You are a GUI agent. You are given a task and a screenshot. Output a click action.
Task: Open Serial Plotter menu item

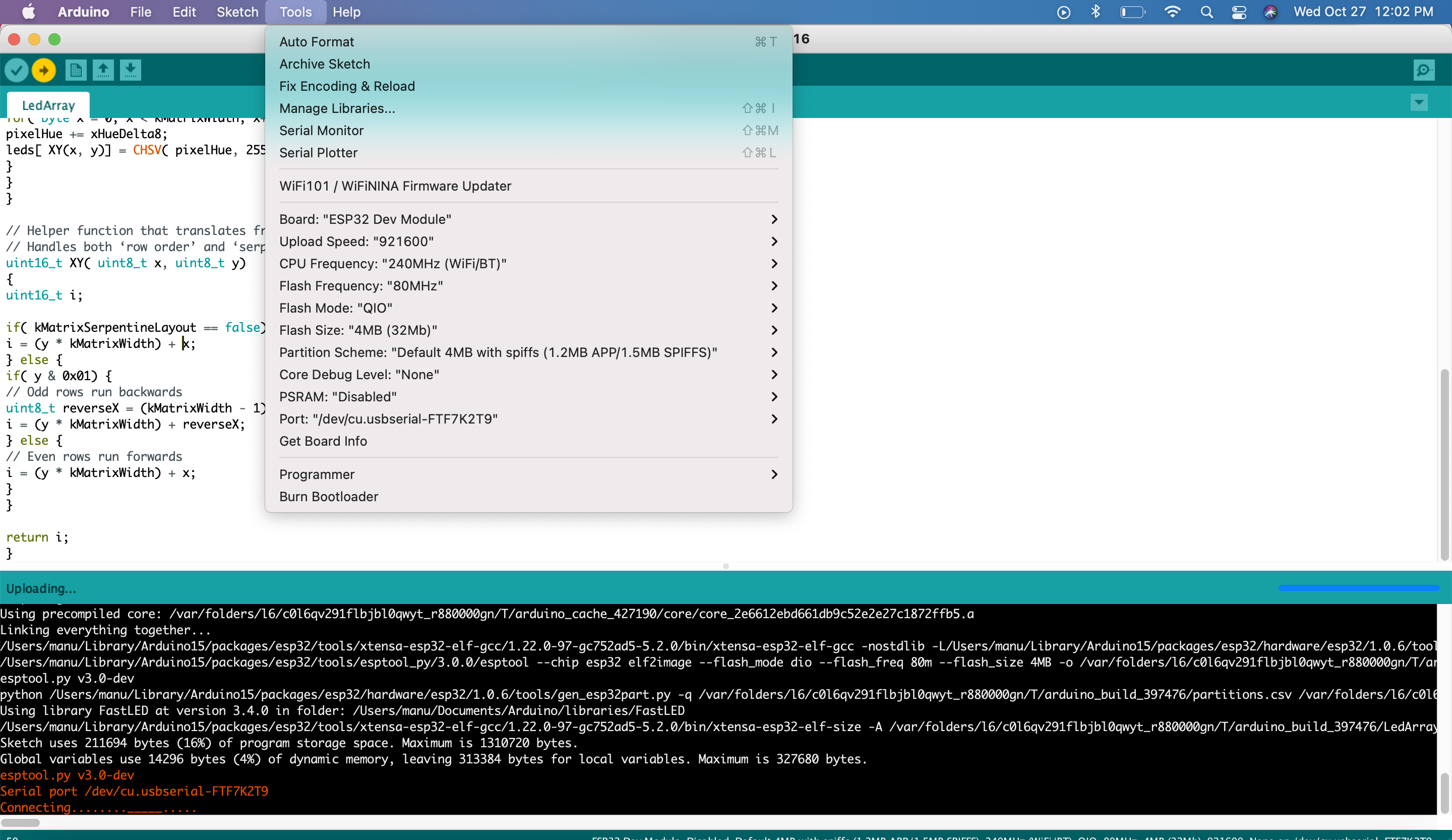(528, 153)
